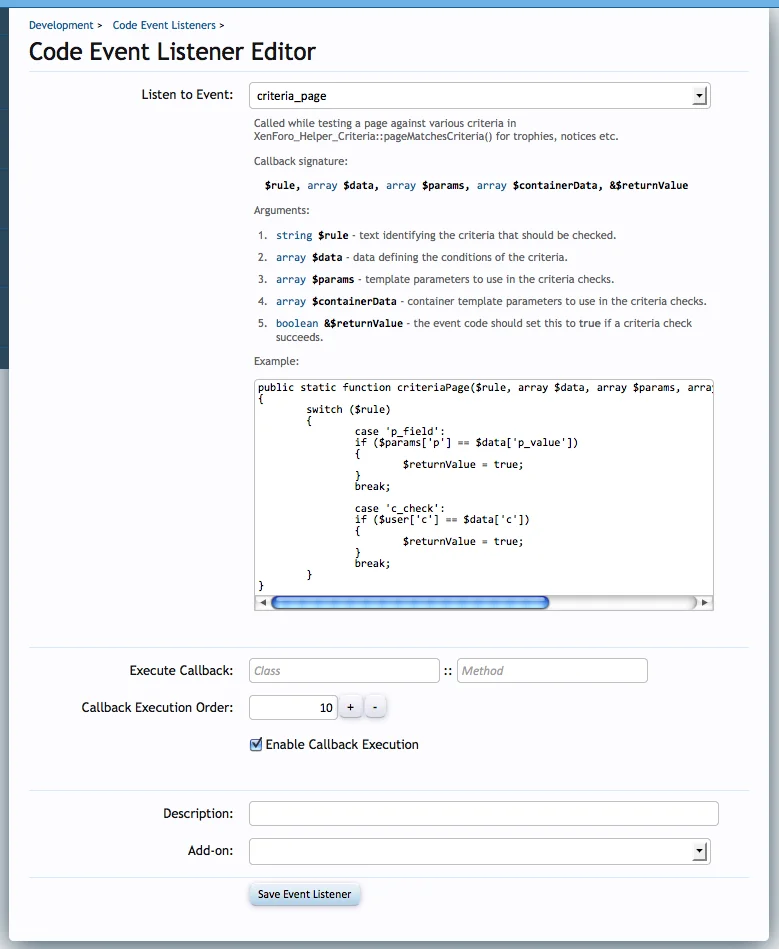Click the 'Description:' label

click(198, 813)
